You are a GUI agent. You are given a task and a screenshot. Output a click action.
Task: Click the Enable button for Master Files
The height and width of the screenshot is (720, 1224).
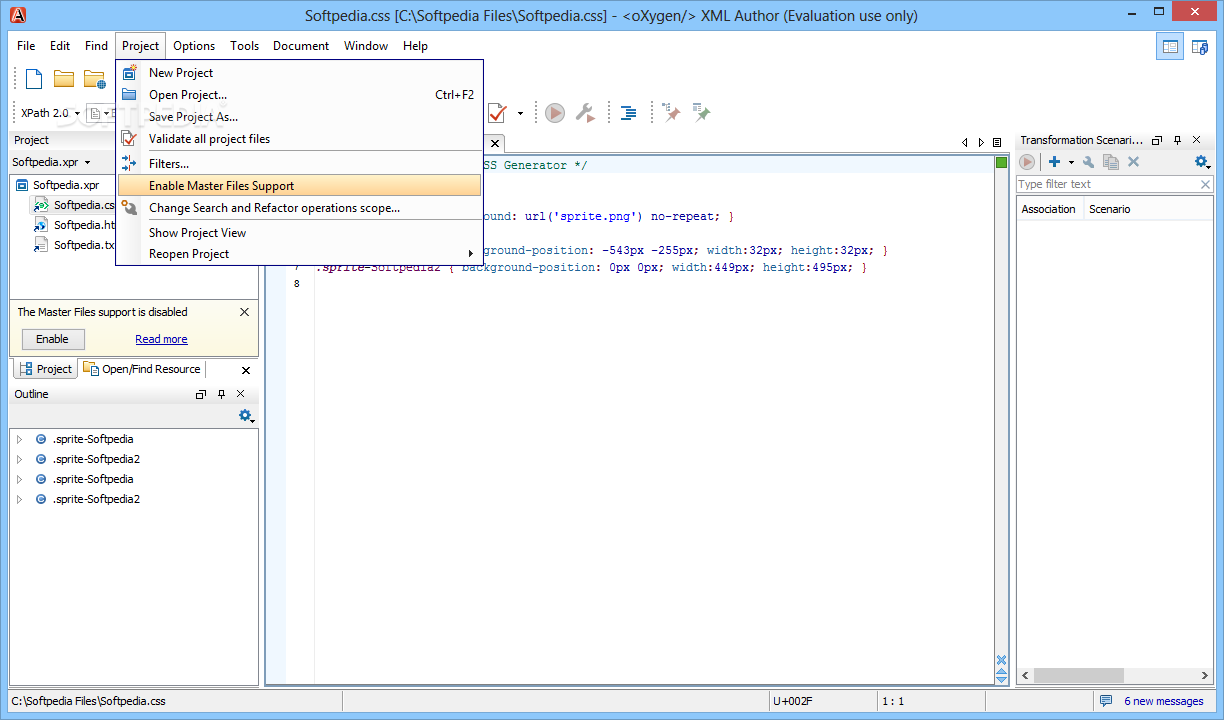(53, 339)
